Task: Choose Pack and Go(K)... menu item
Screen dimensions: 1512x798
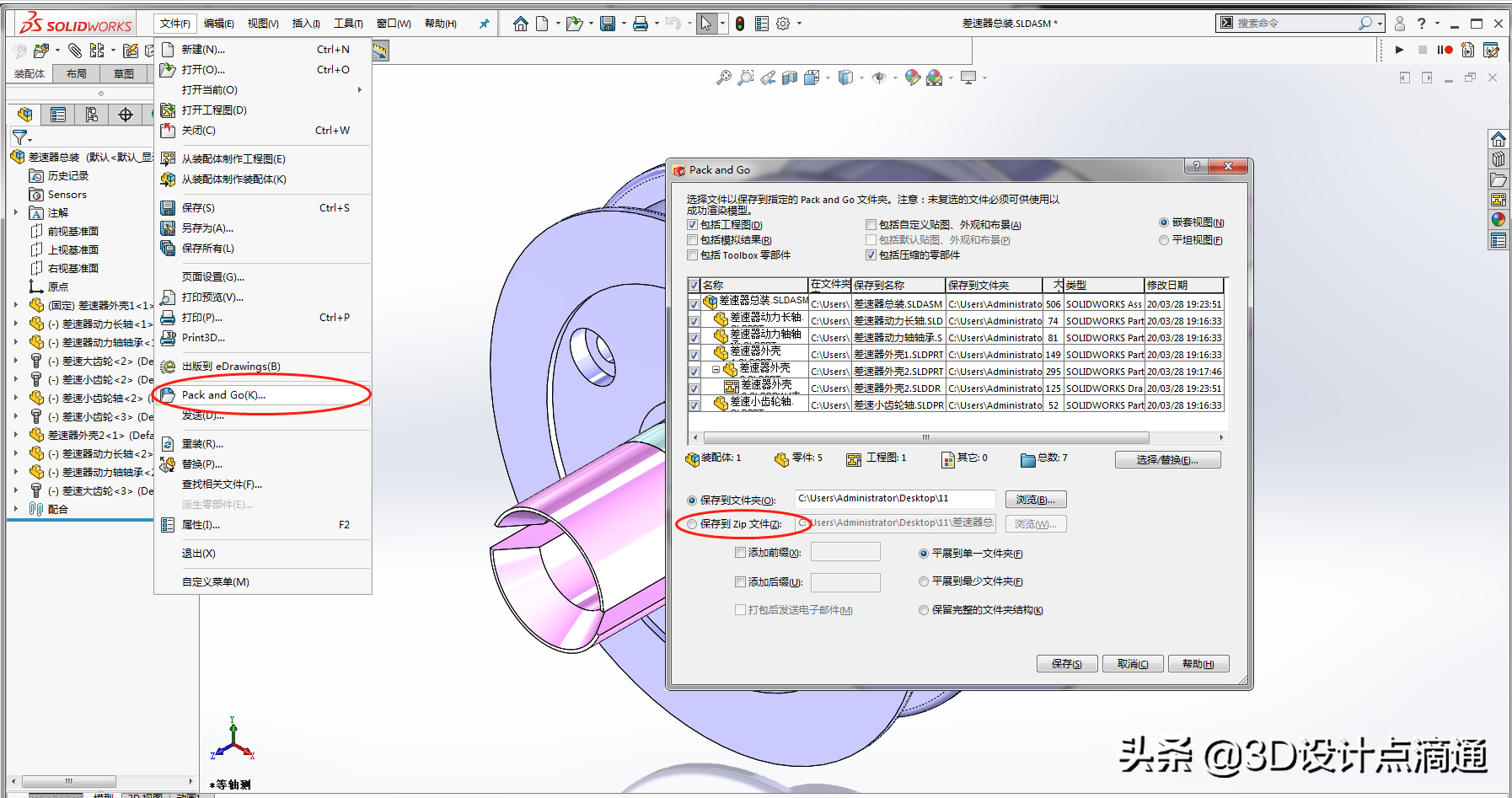Action: tap(263, 394)
